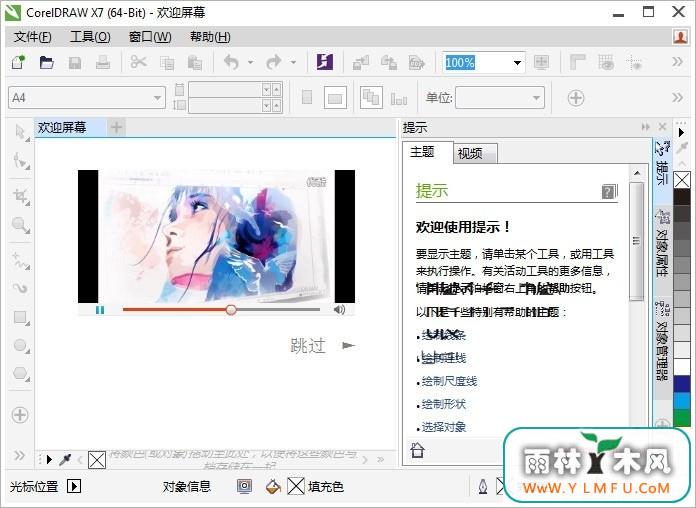Viewport: 696px width, 508px height.
Task: Select the Freehand tool in the toolbox
Action: tap(20, 260)
